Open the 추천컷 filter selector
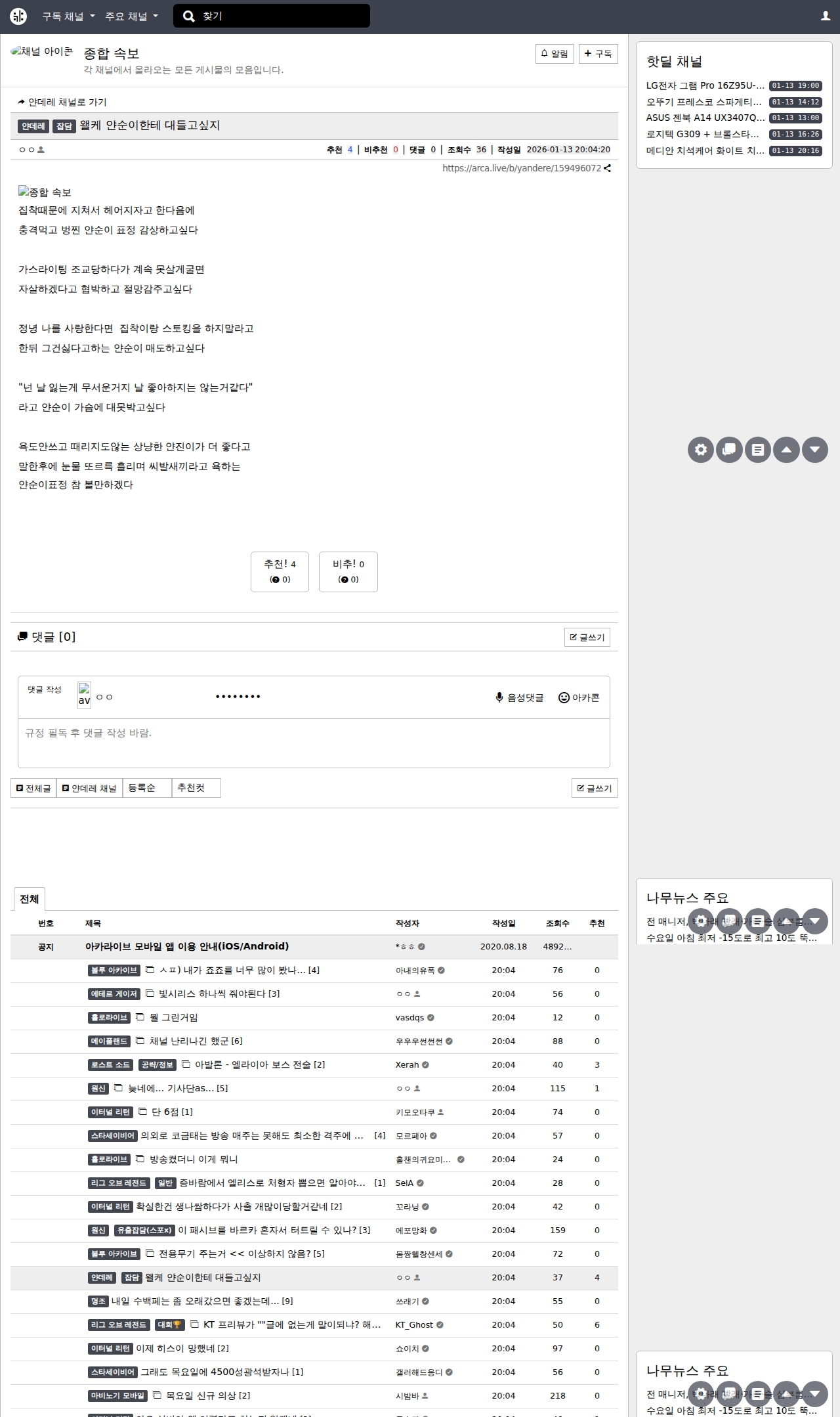840x1417 pixels. (196, 788)
